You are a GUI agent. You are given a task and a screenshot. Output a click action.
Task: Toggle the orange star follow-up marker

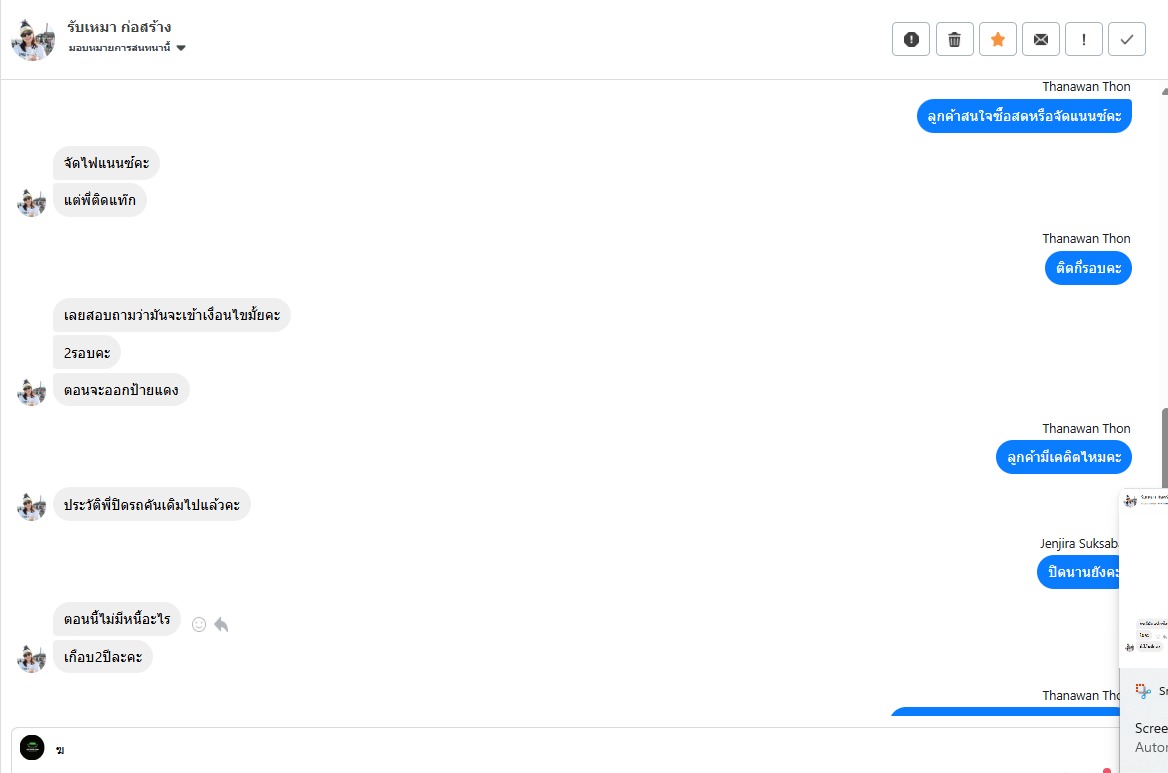997,40
